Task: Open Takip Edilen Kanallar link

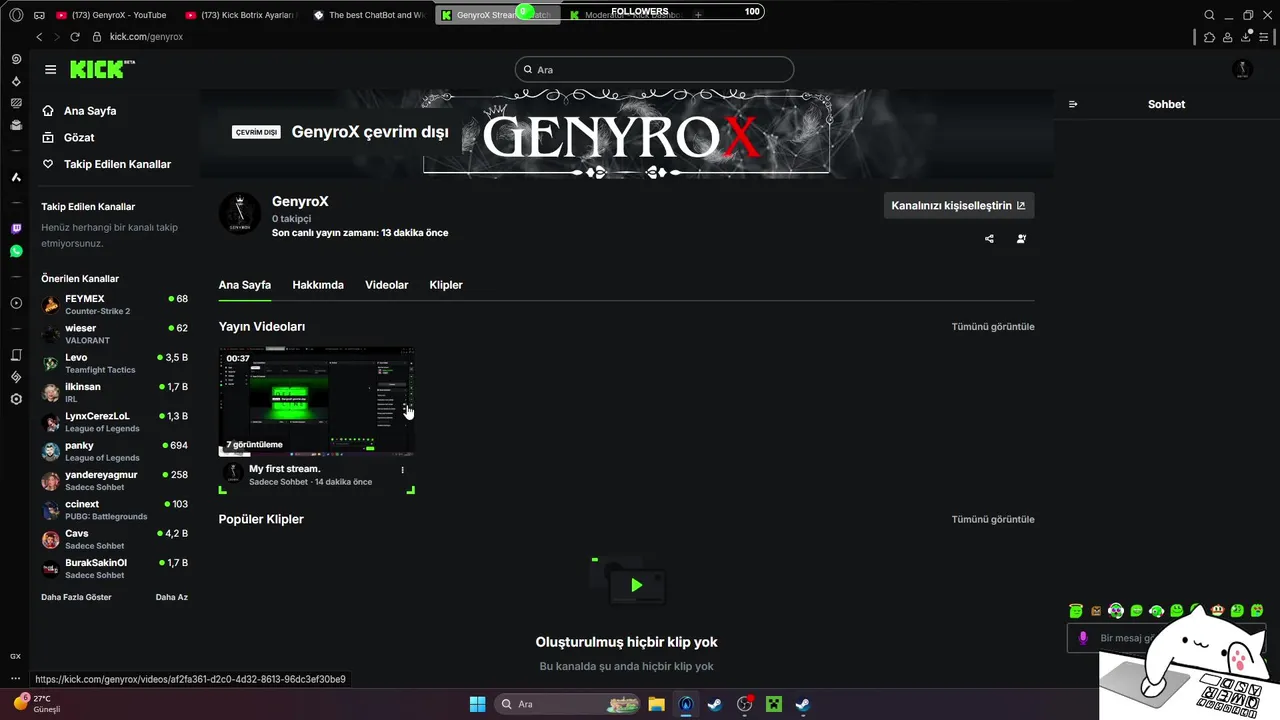Action: [117, 164]
